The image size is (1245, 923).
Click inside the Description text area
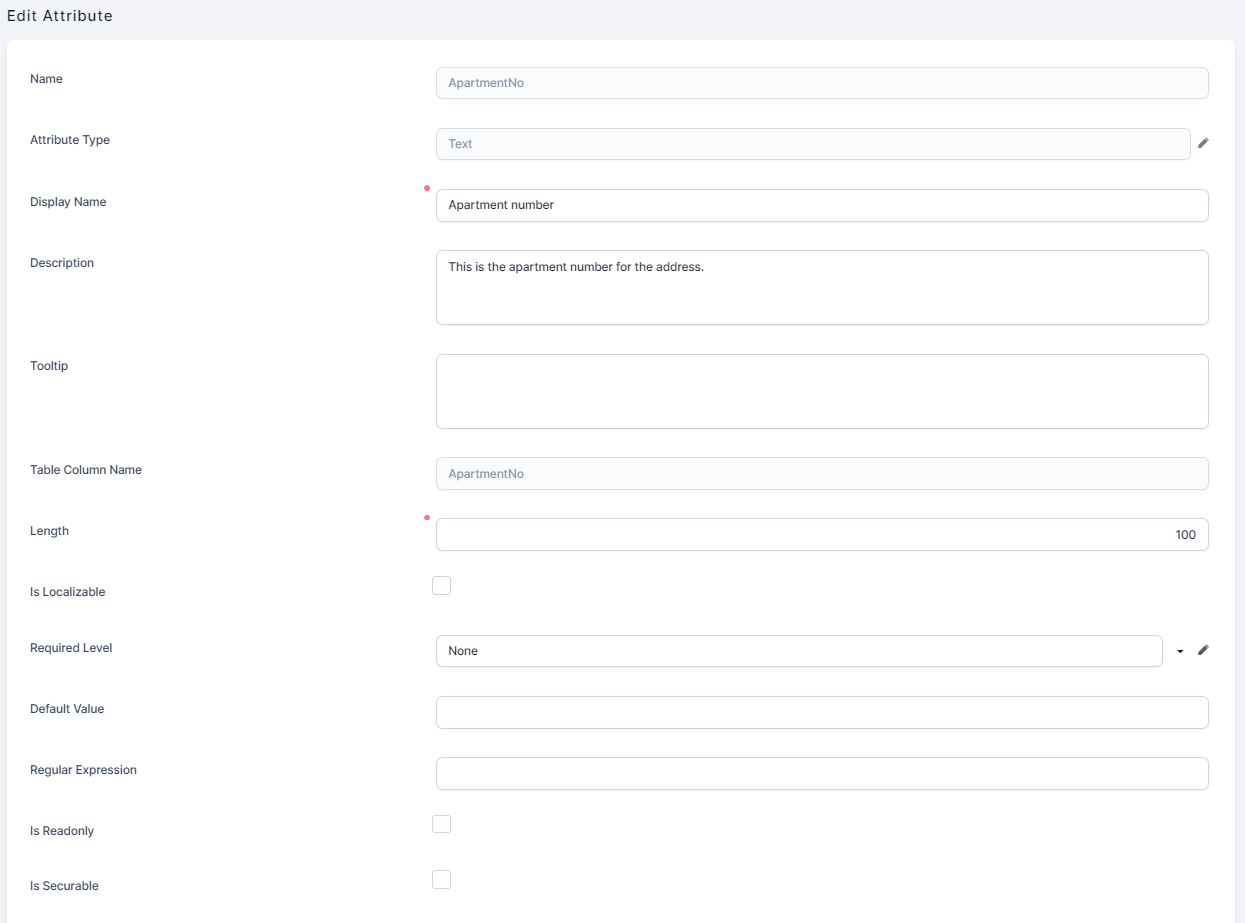coord(821,288)
